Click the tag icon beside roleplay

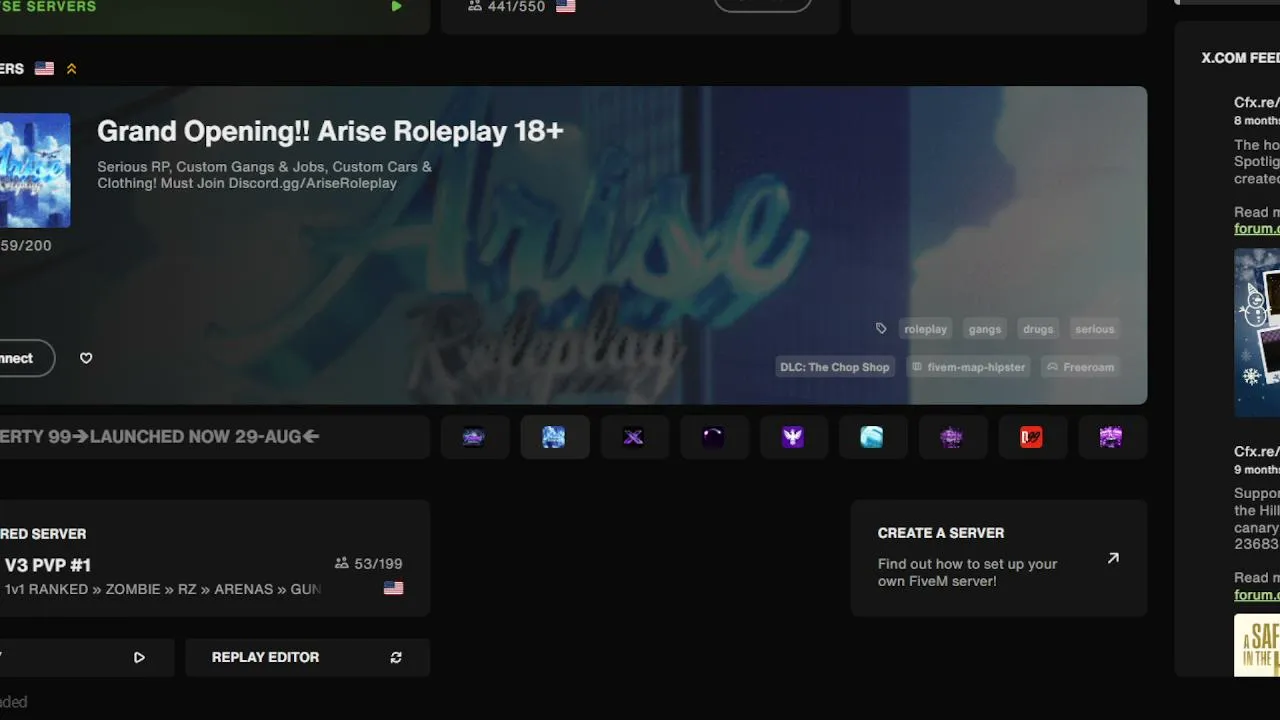point(881,329)
